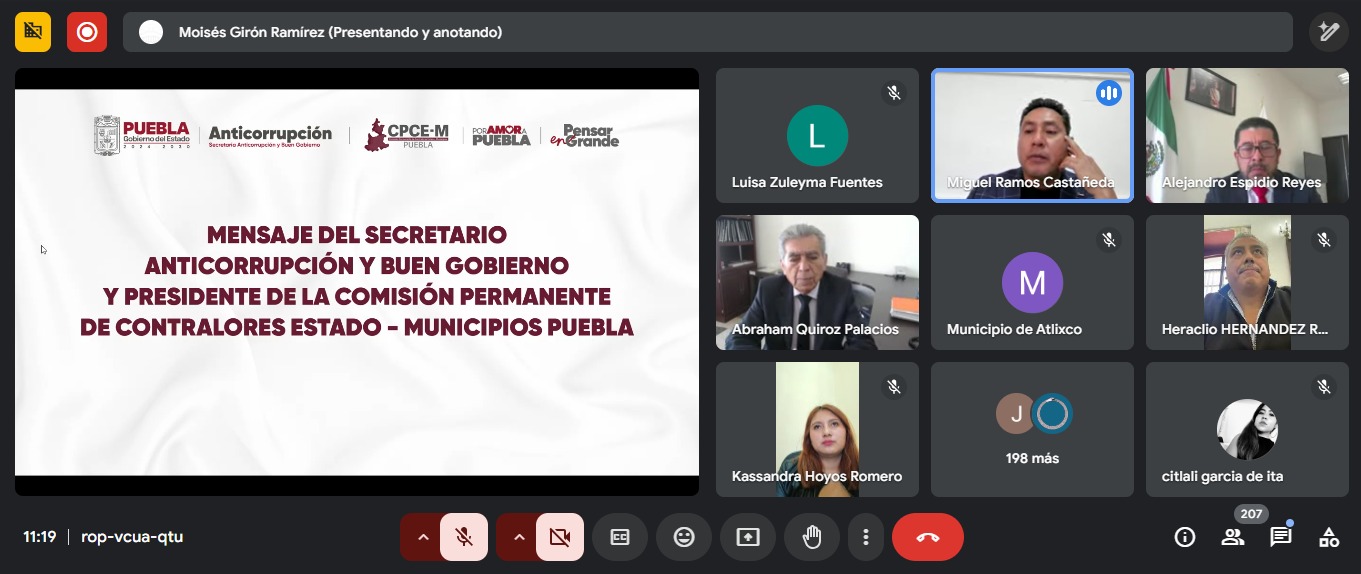Open the emoji reactions picker
The image size is (1361, 574).
pos(684,537)
